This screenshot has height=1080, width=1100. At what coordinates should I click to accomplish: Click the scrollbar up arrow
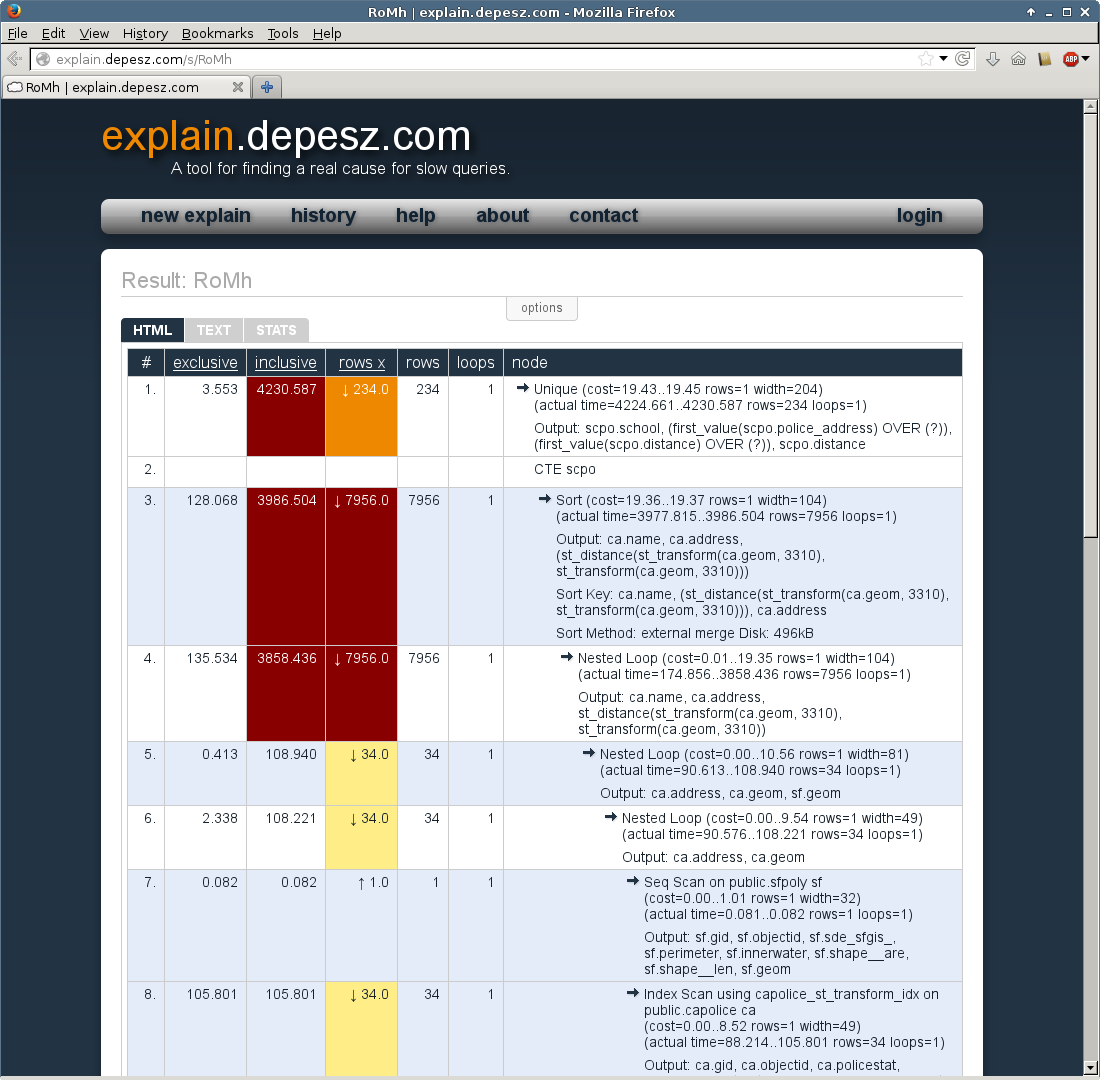(1090, 107)
